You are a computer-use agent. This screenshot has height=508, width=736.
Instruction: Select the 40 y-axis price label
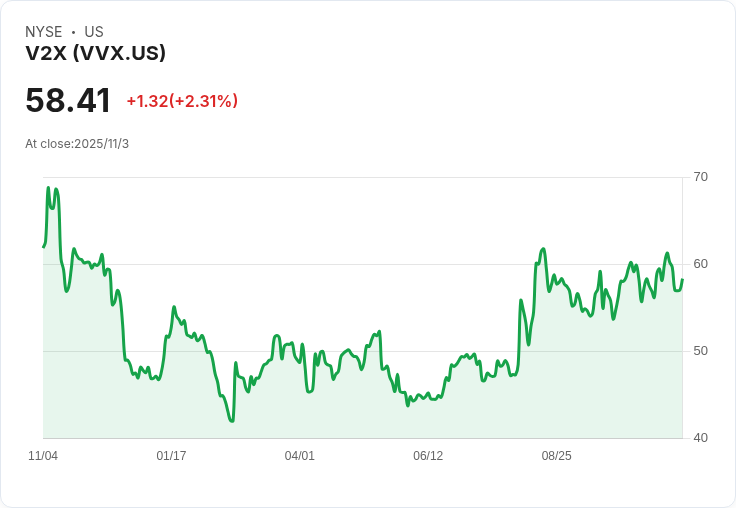click(x=700, y=438)
